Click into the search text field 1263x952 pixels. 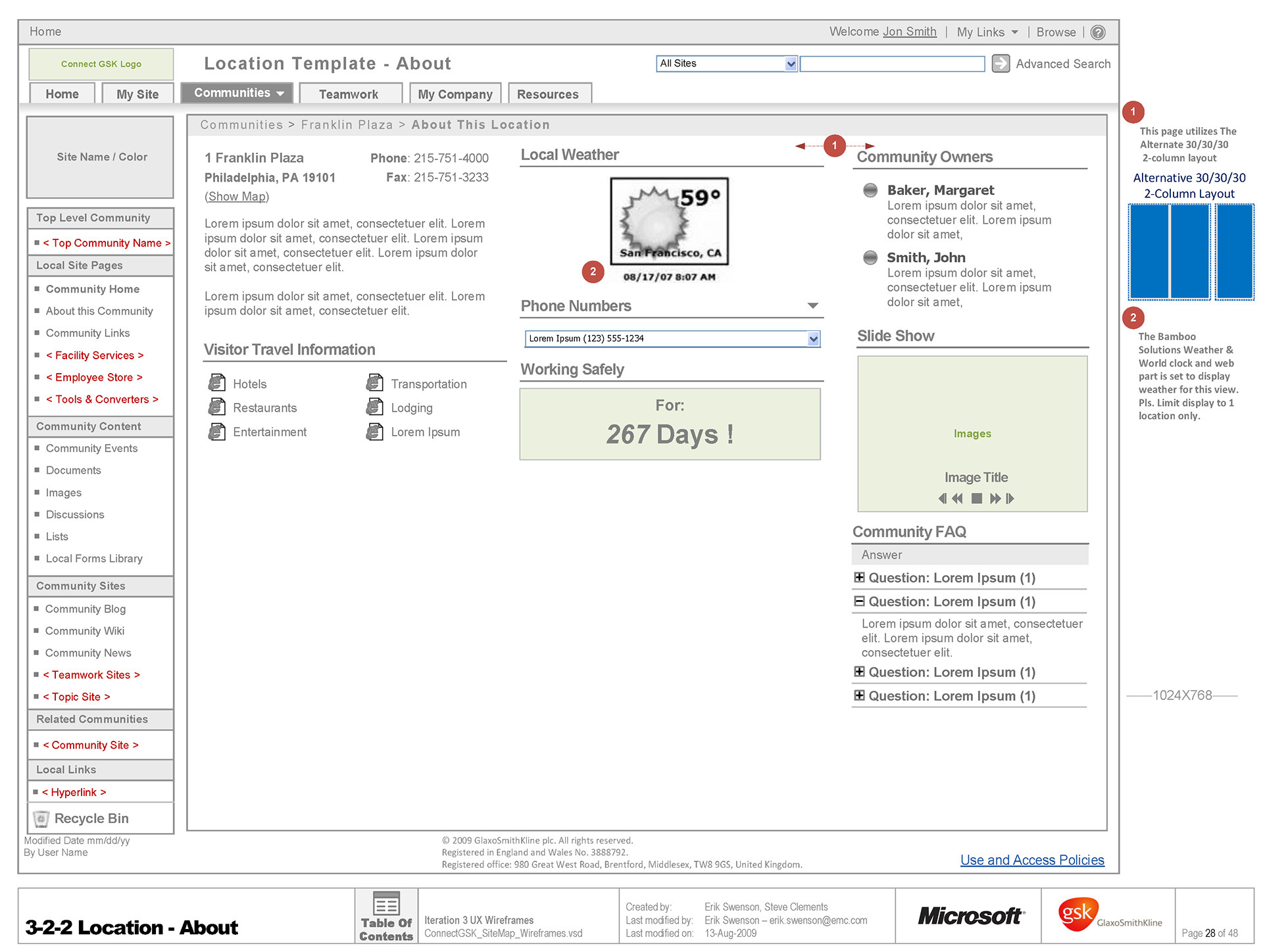coord(891,64)
